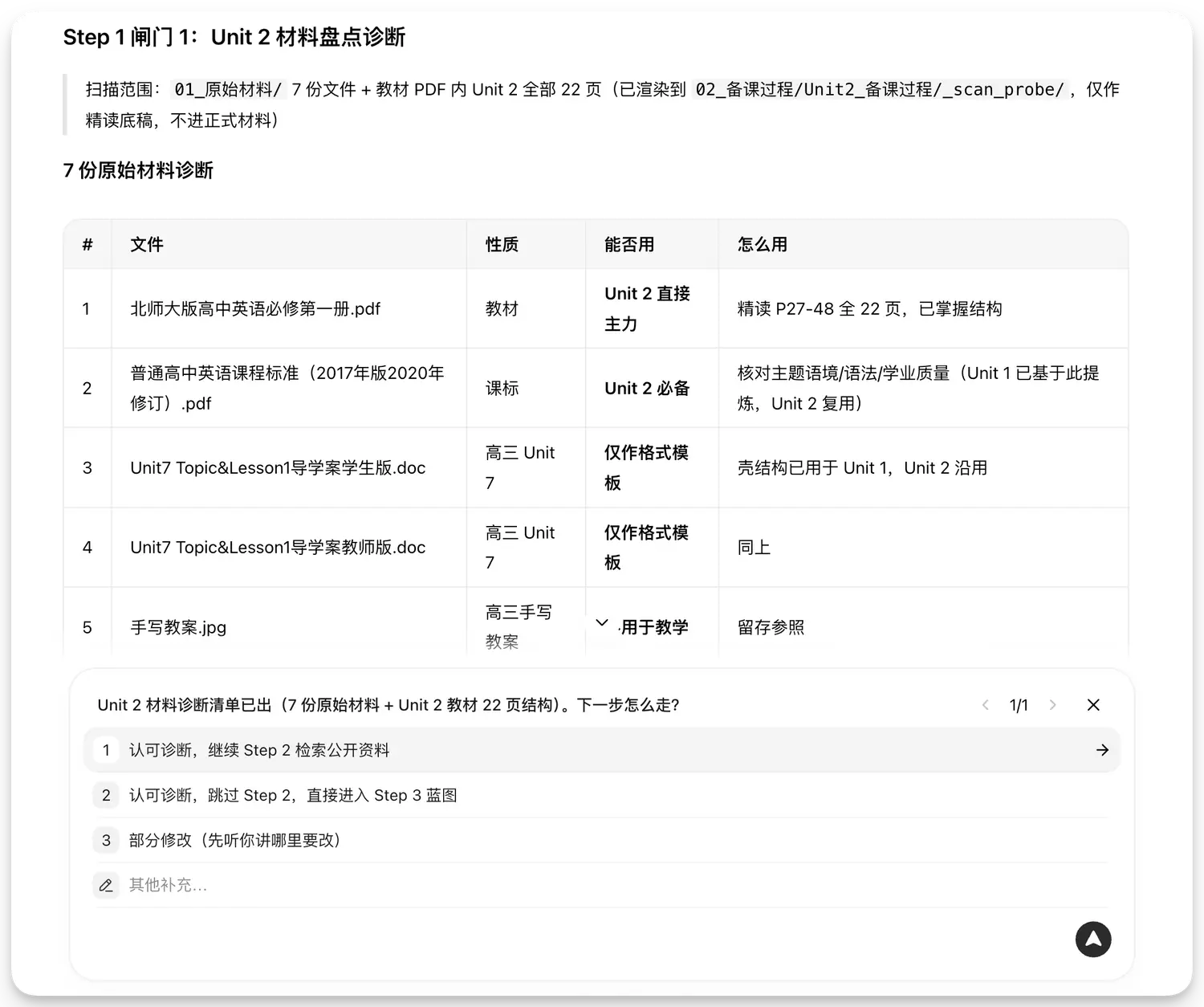
Task: Choose 部分修改（先听你讲哪里要改）
Action: pos(601,840)
